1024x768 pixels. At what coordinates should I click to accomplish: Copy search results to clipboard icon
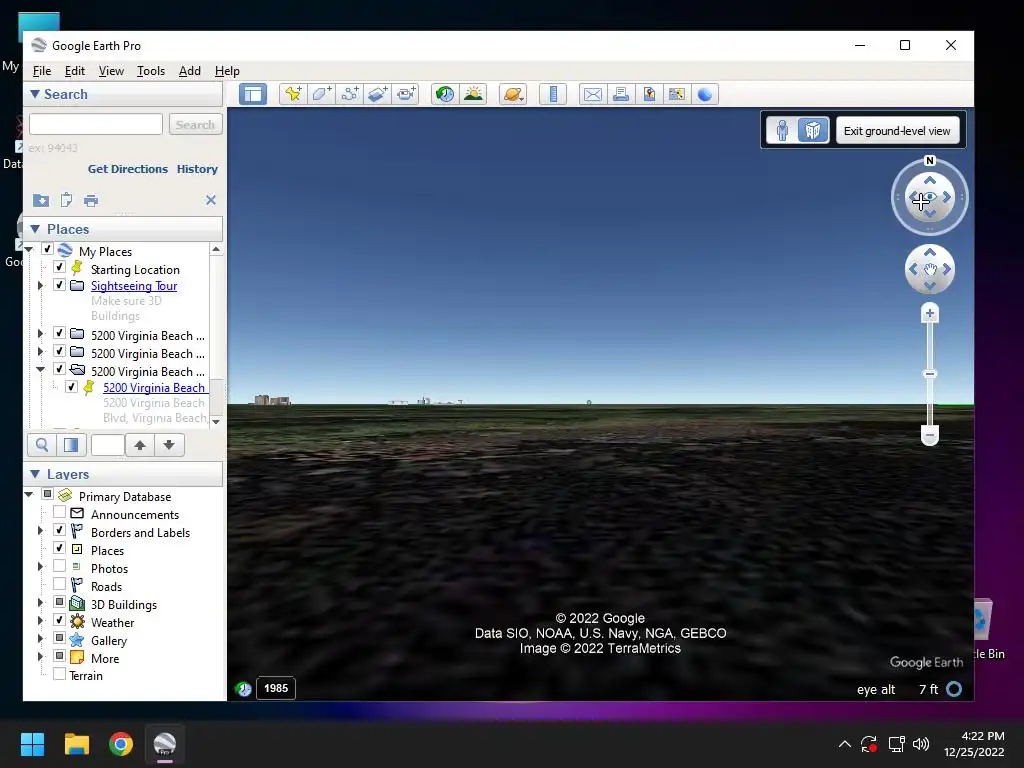tap(66, 200)
